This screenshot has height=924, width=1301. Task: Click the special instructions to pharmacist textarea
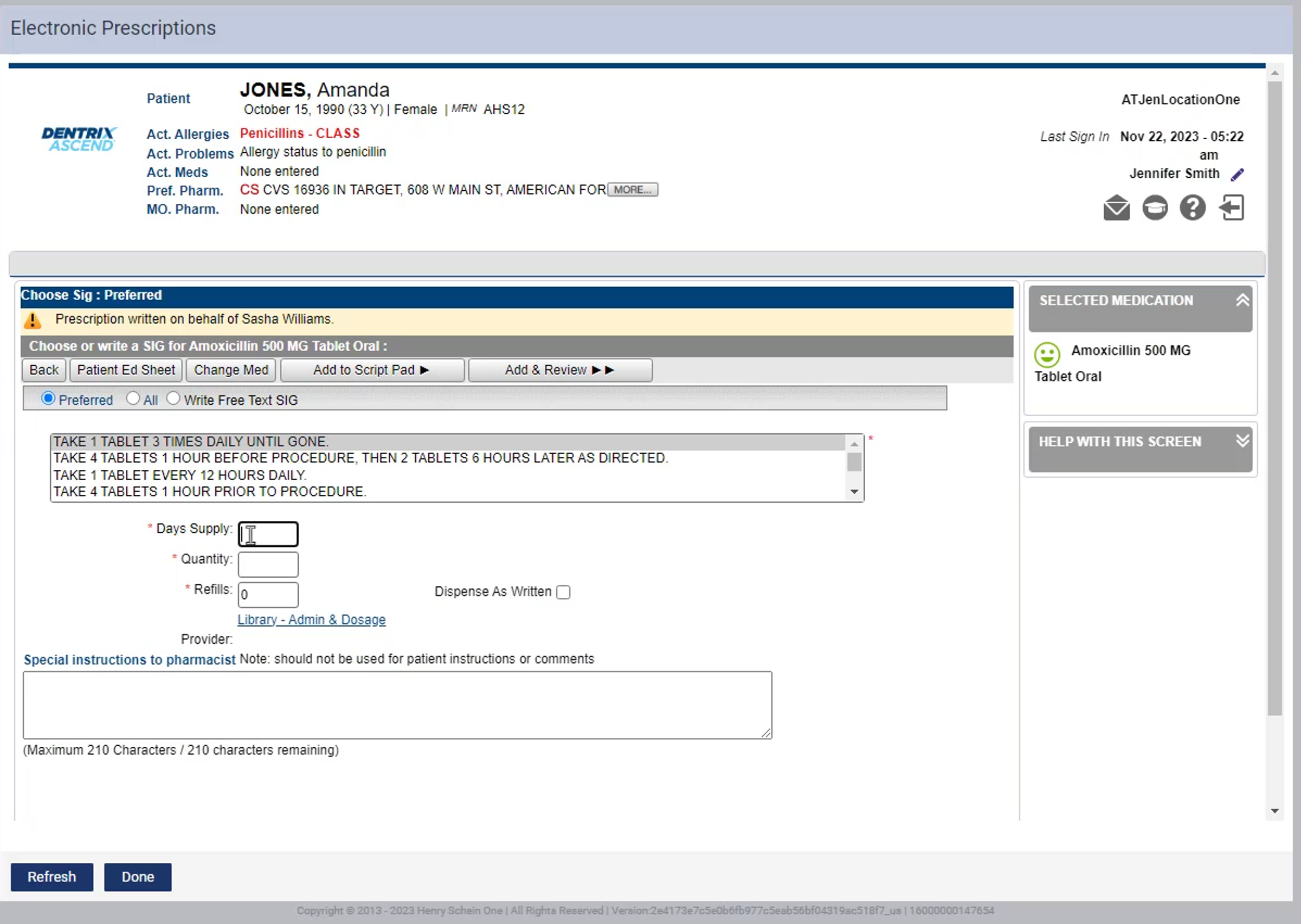coord(397,705)
